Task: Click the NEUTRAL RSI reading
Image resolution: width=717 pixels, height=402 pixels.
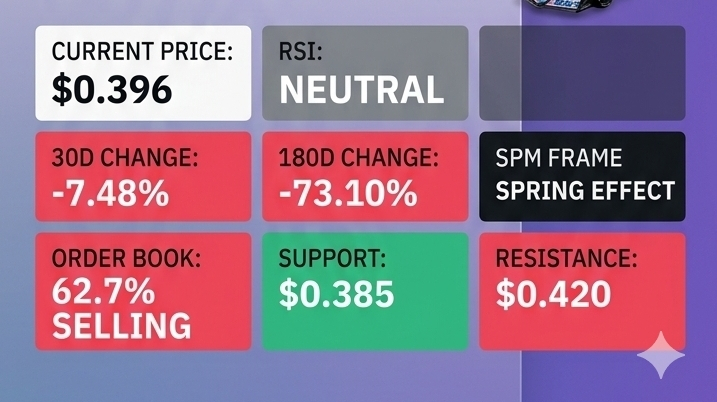Action: 361,90
